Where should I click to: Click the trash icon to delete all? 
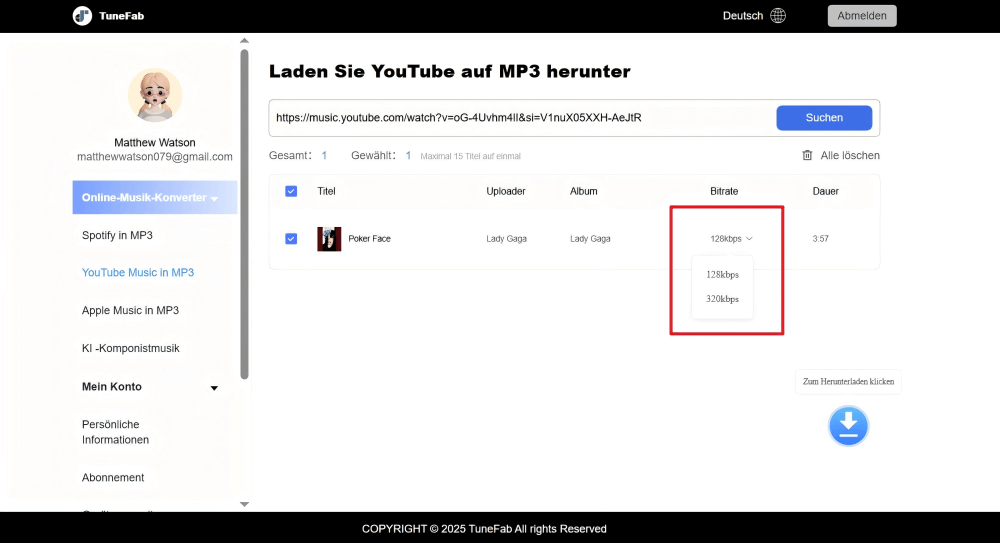pyautogui.click(x=807, y=155)
